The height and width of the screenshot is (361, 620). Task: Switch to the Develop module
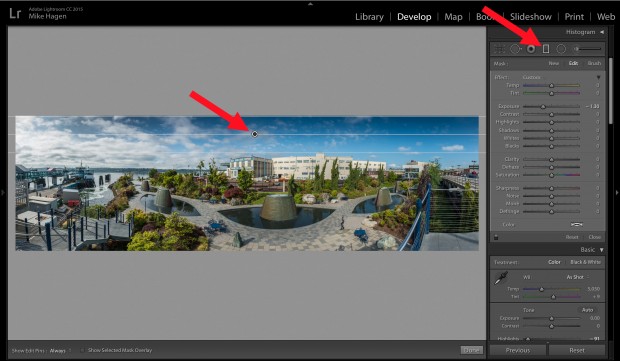[x=414, y=17]
